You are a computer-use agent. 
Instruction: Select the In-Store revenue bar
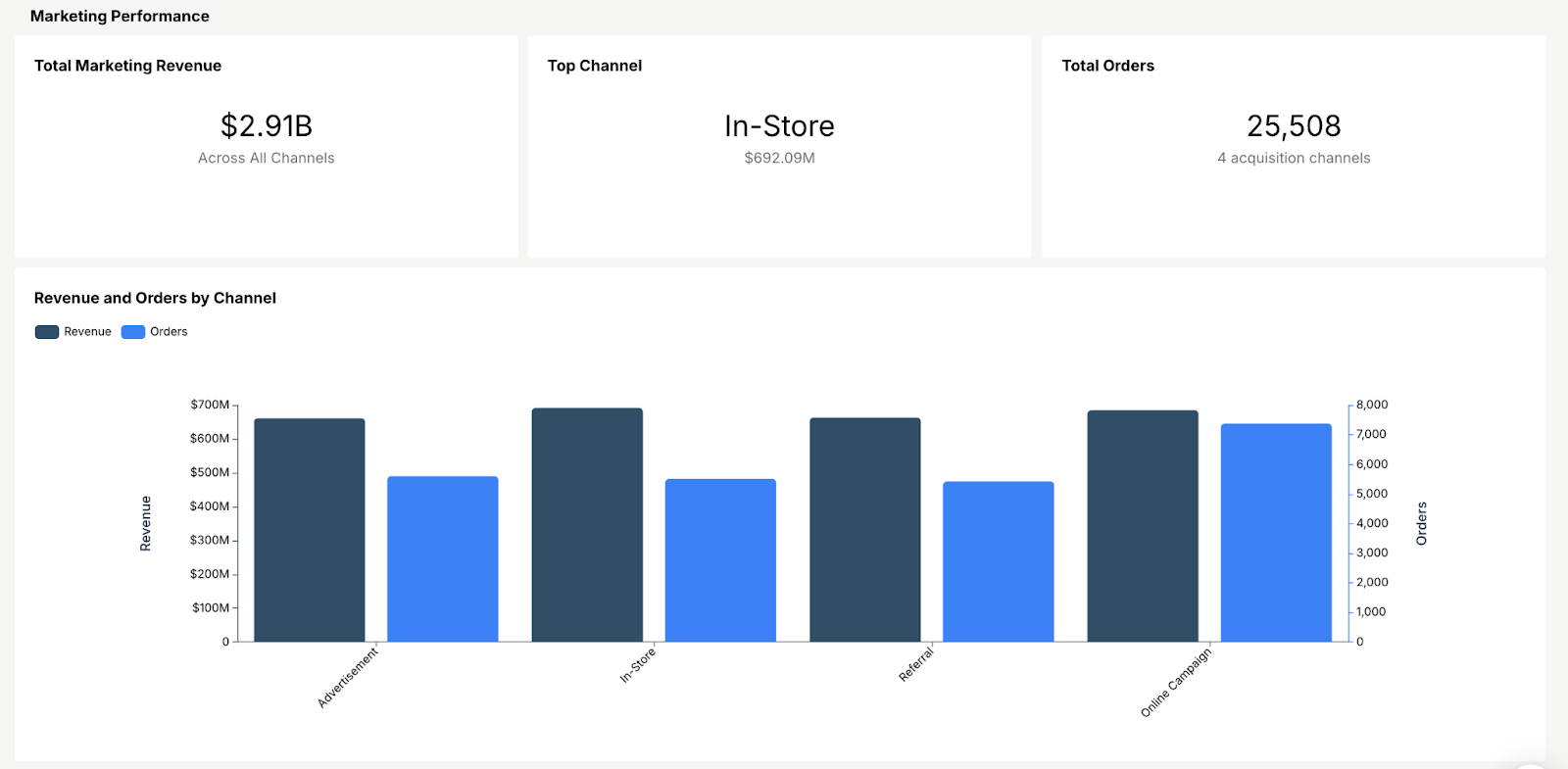click(587, 525)
